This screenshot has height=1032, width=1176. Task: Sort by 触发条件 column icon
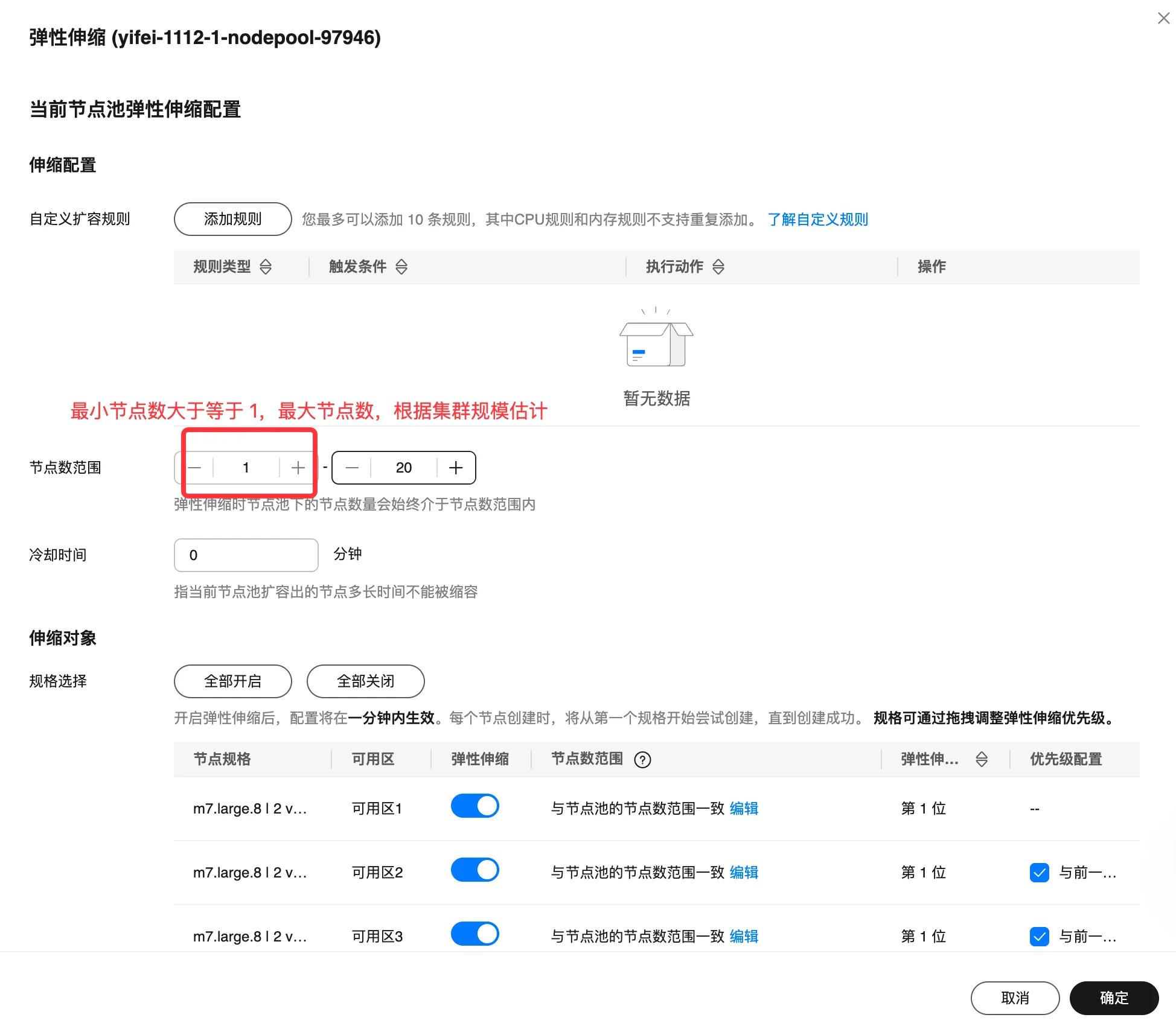point(401,267)
